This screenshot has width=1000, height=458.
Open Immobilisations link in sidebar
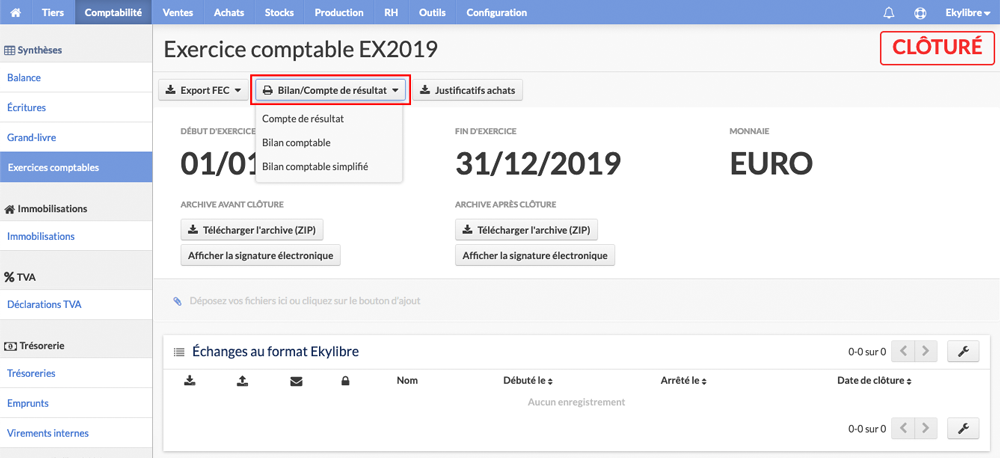tap(76, 236)
